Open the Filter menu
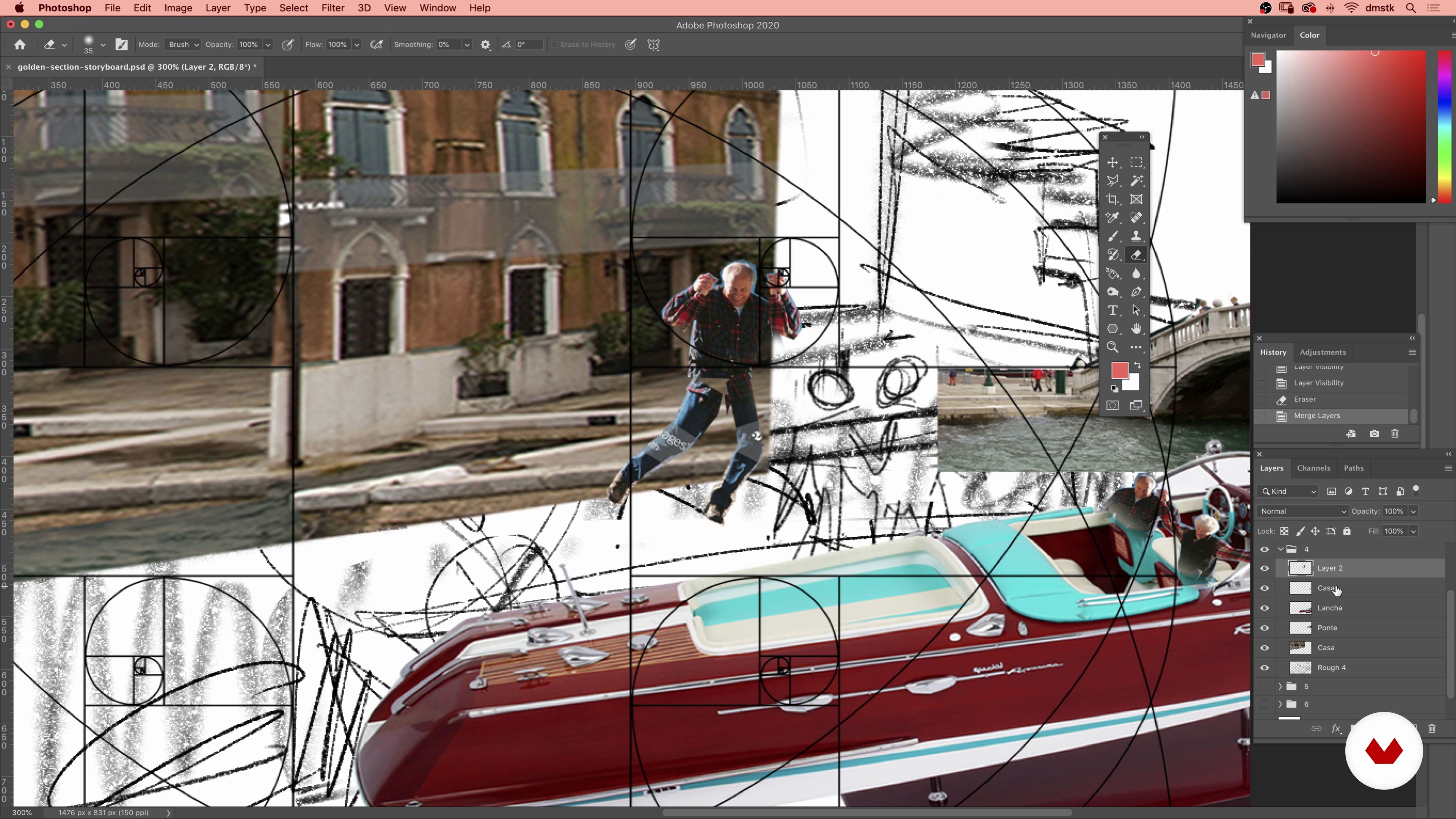 coord(333,8)
